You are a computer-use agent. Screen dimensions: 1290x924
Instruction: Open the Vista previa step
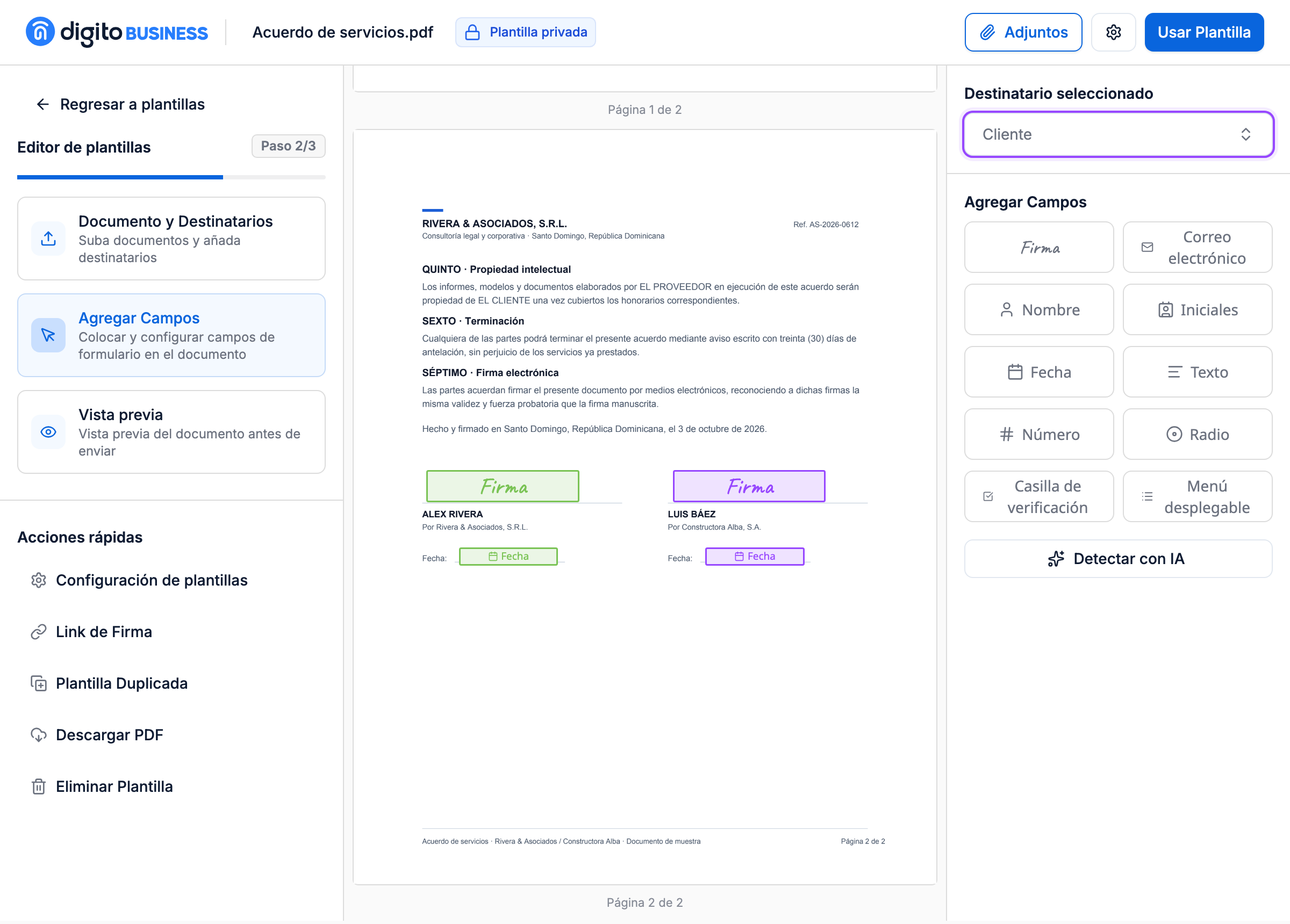coord(171,432)
